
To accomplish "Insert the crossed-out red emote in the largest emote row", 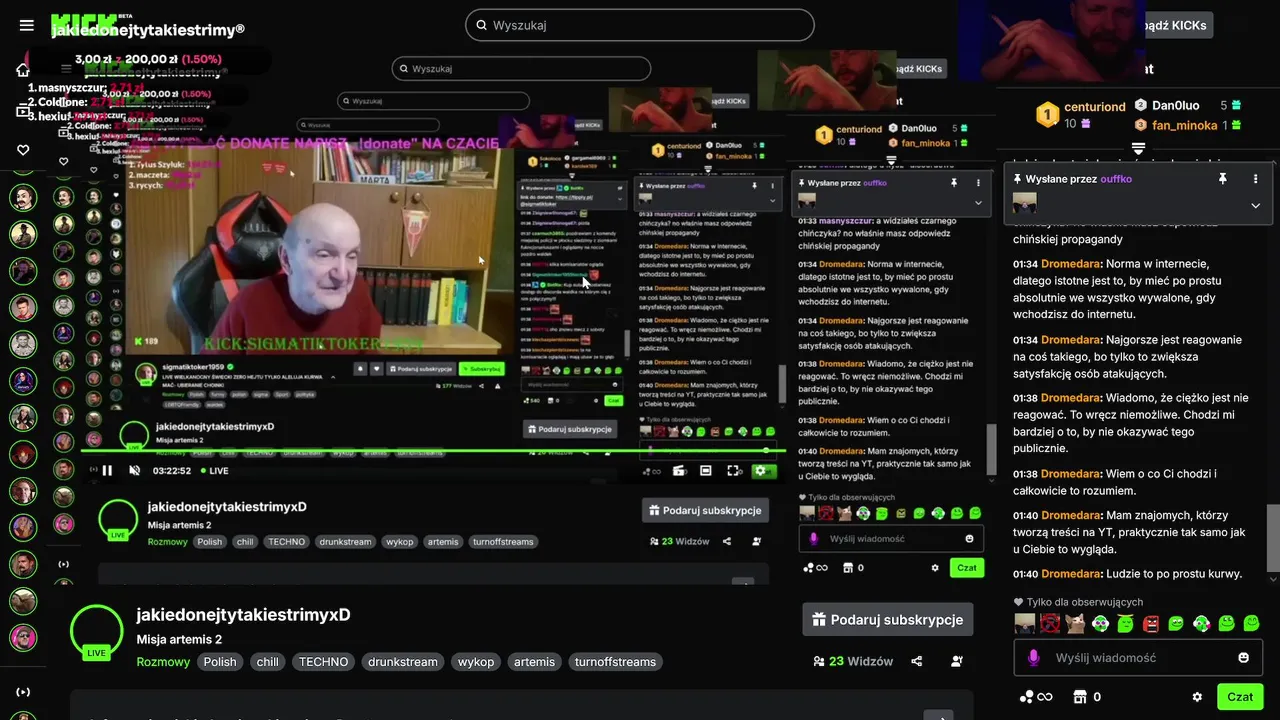I will 1050,624.
